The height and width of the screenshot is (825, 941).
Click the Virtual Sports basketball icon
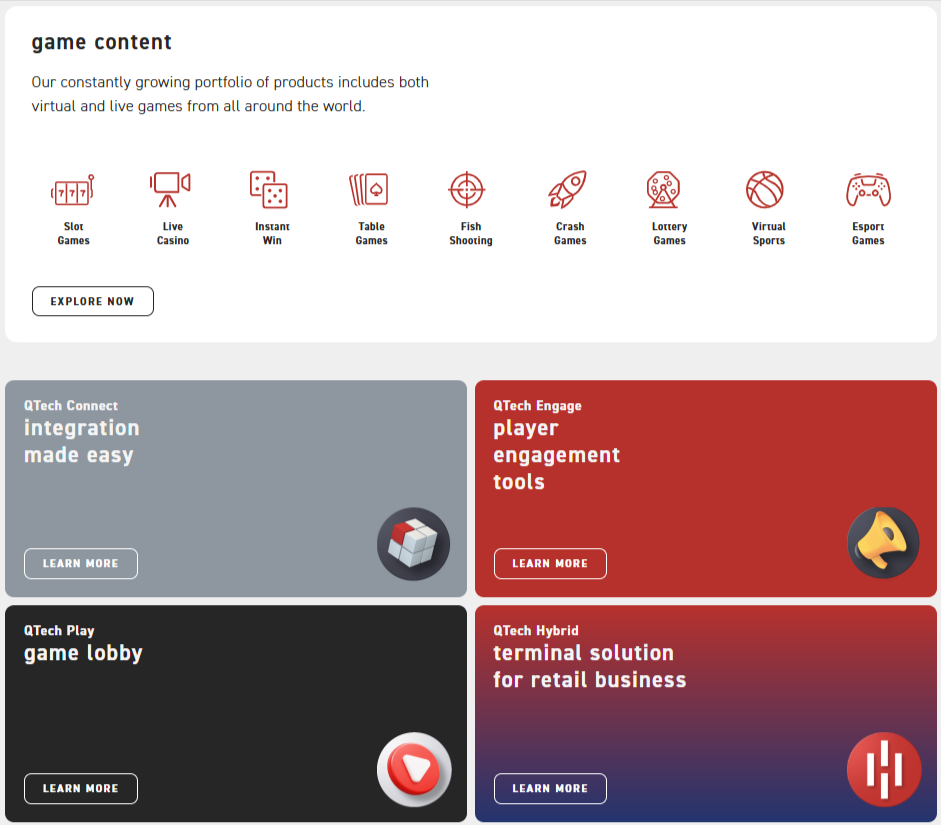pyautogui.click(x=765, y=190)
